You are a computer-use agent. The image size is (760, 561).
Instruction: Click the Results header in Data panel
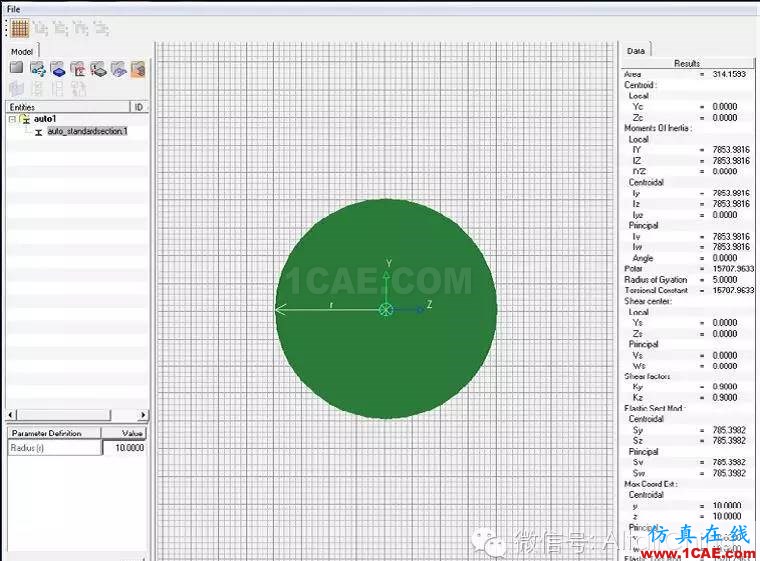(687, 63)
